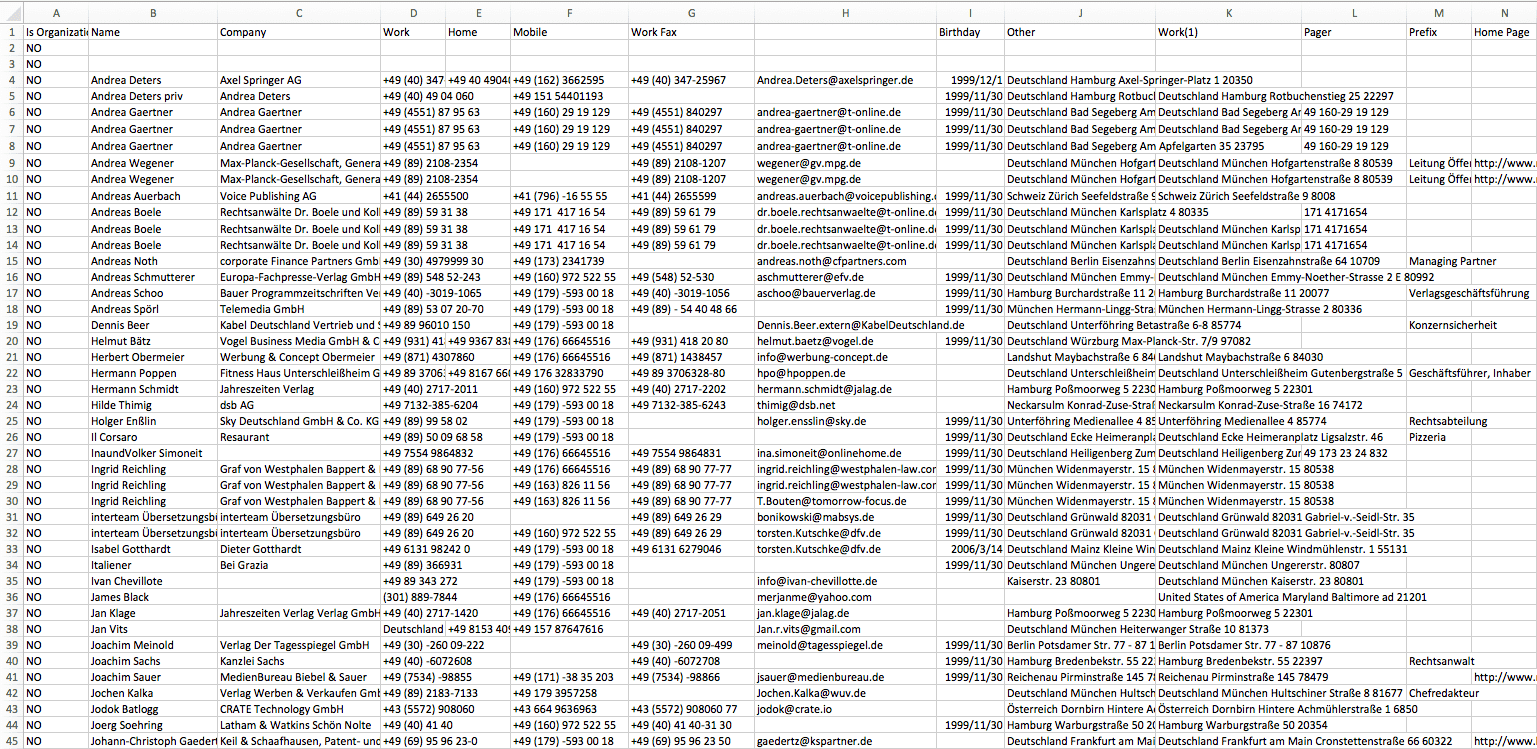Select birthday cell '2006/3/14'
Viewport: 1537px width, 749px height.
(970, 549)
